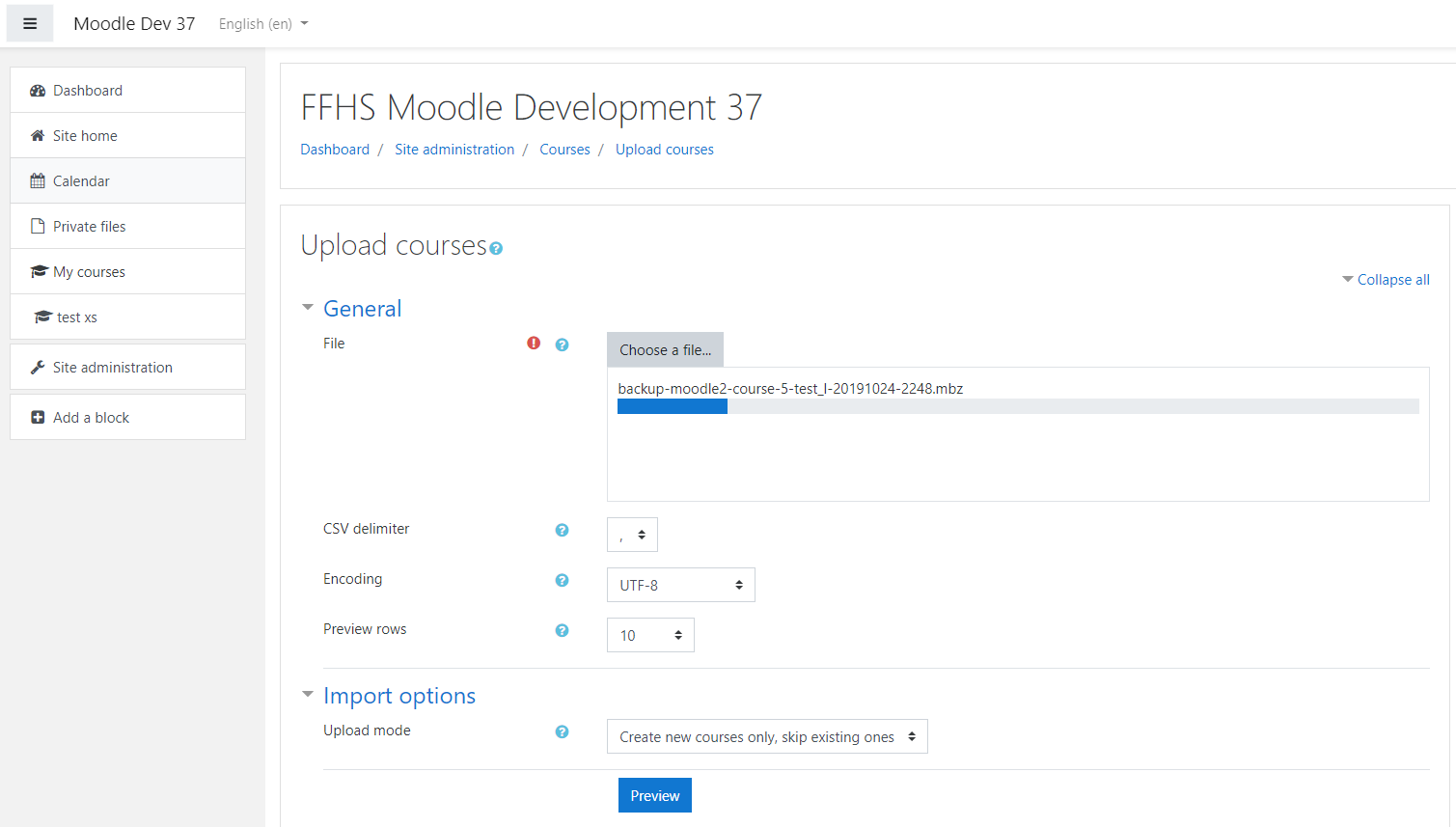Click the Moodle Dev 37 site name
The width and height of the screenshot is (1456, 827).
pos(134,24)
